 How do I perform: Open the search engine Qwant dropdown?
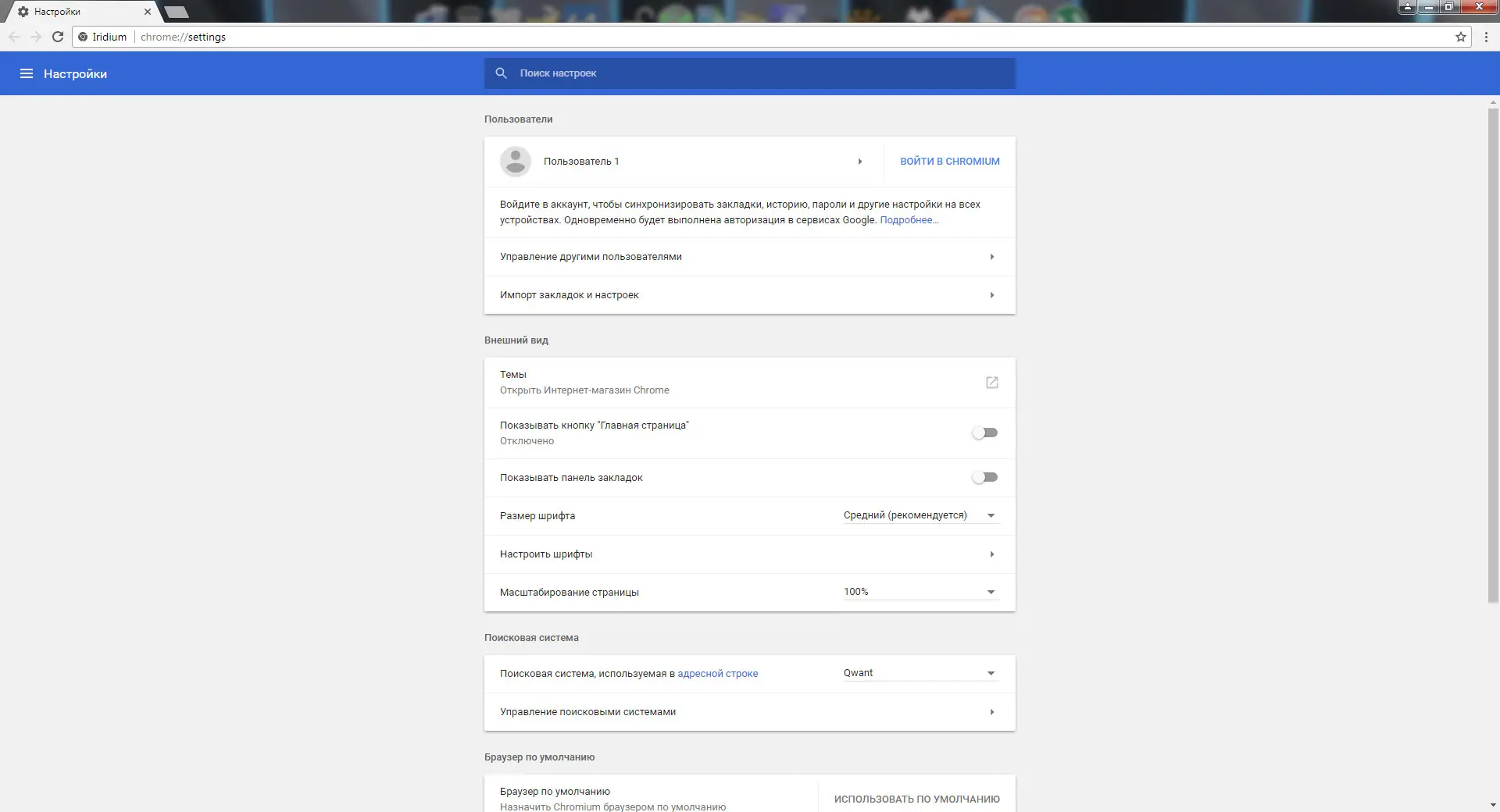[921, 673]
